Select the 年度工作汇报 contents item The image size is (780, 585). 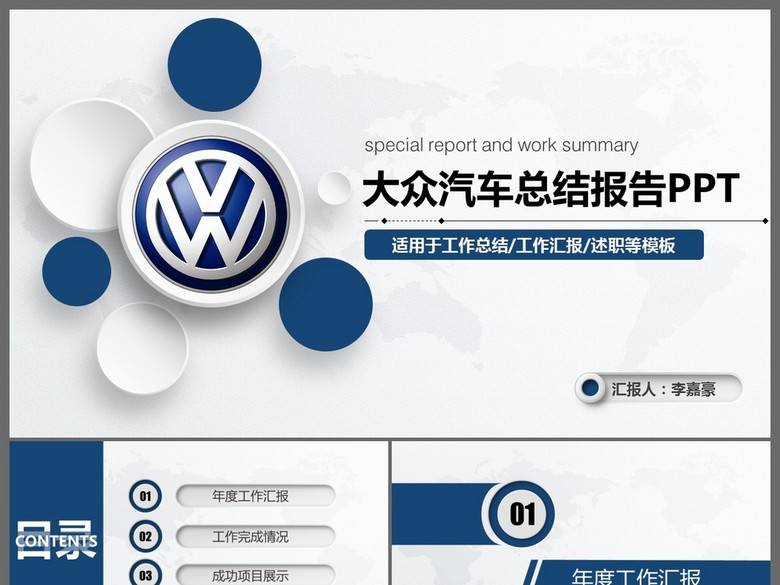[x=256, y=496]
